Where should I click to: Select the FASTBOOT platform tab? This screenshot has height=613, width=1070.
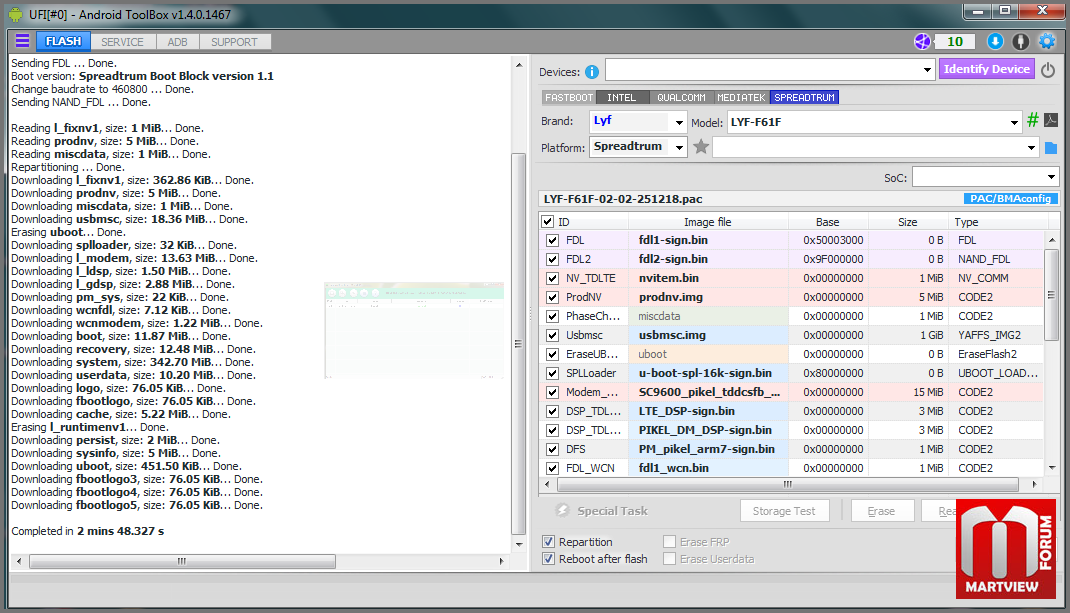point(569,98)
